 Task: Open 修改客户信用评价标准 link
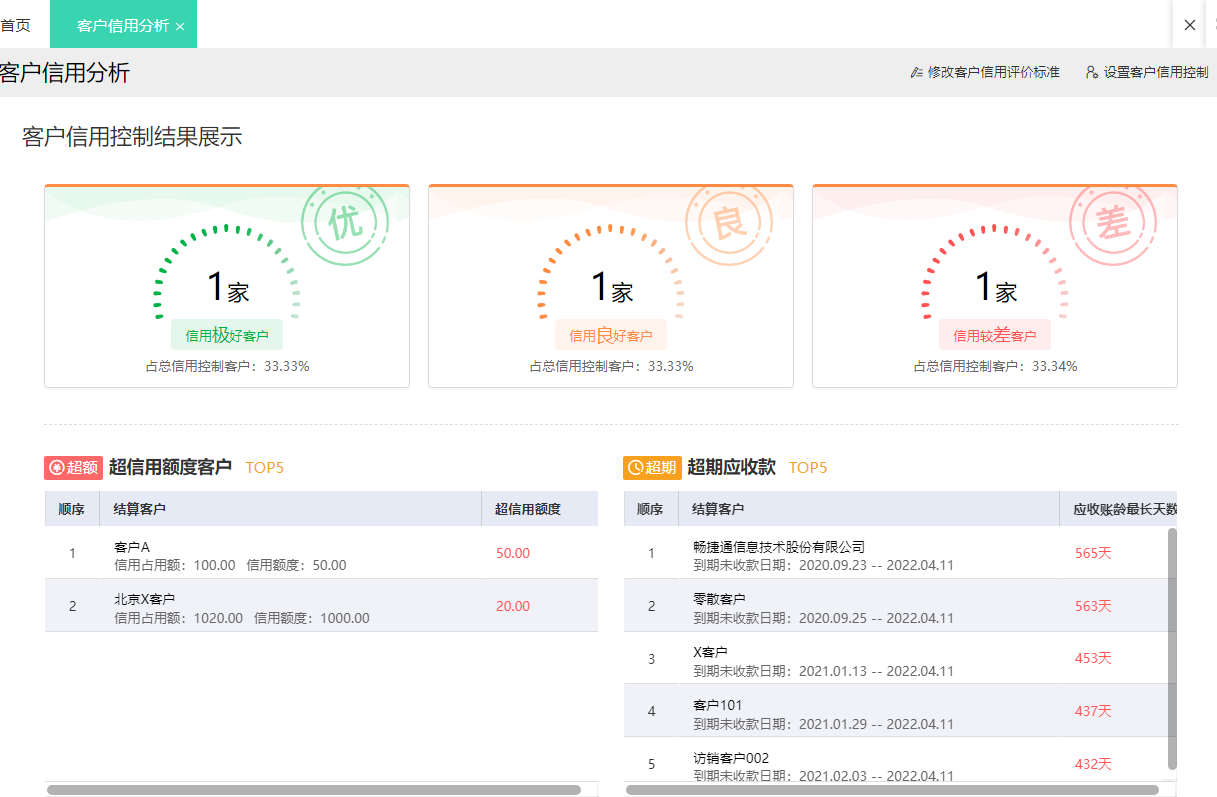click(993, 73)
